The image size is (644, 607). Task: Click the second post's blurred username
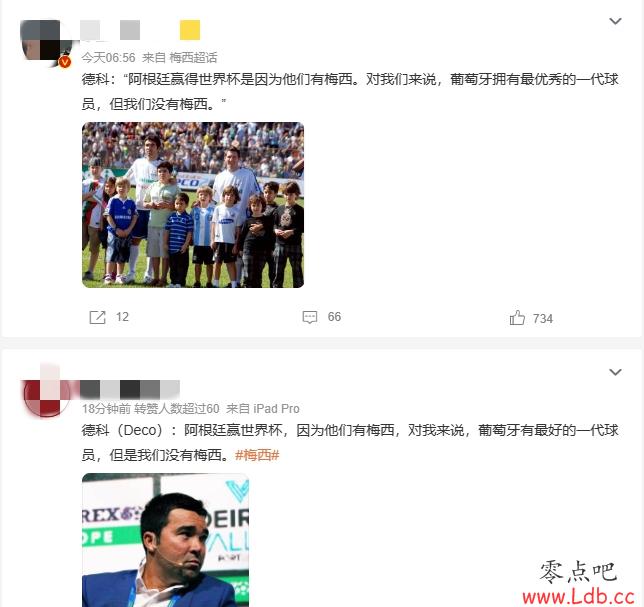coord(130,389)
